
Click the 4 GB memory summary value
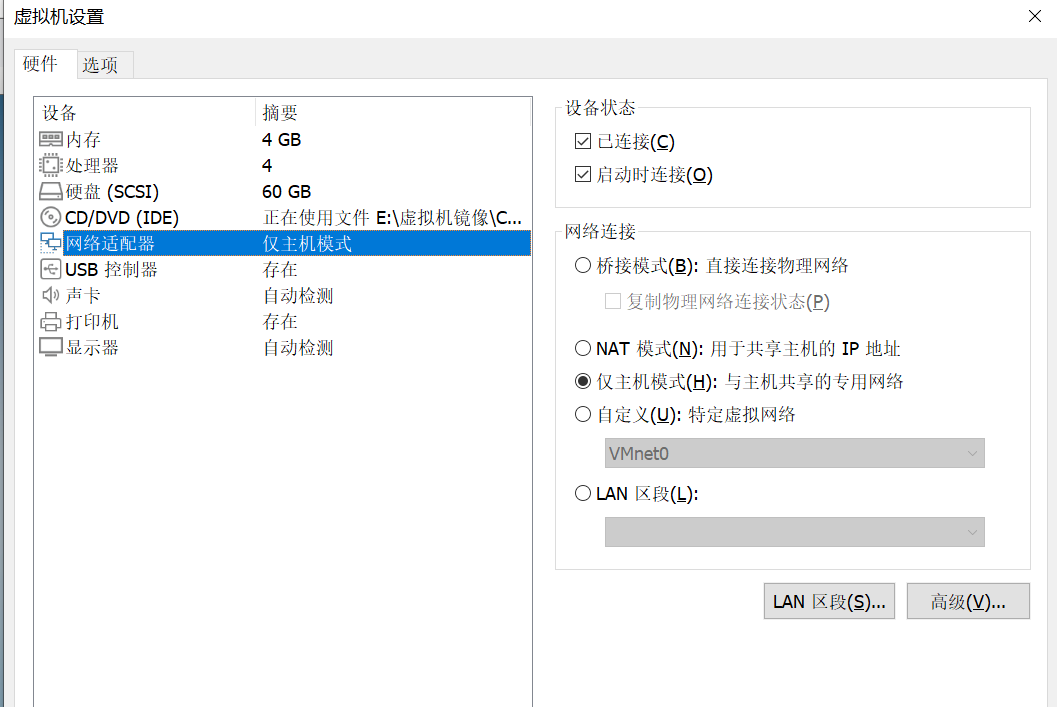tap(281, 140)
